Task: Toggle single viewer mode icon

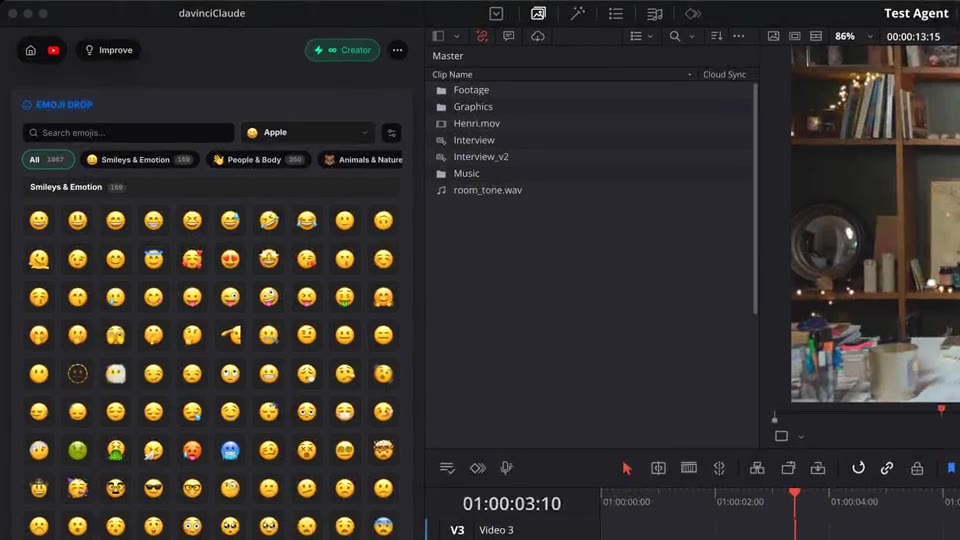Action: pos(773,36)
